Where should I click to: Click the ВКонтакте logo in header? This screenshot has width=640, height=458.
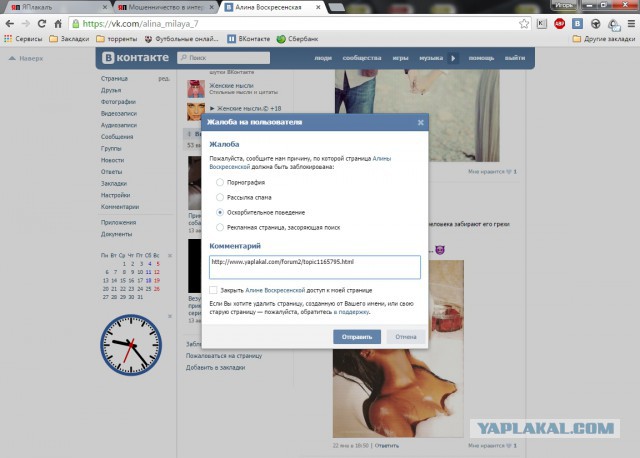[x=135, y=58]
